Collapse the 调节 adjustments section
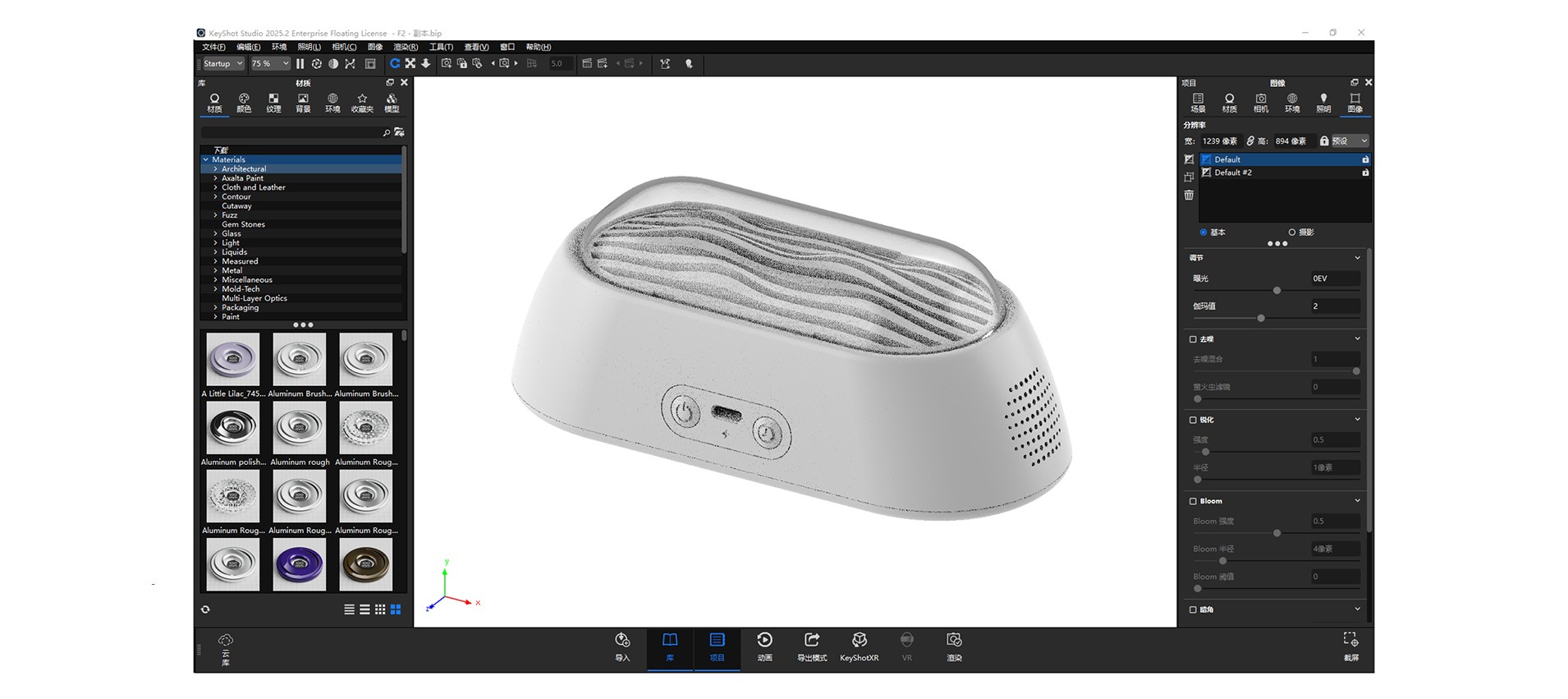This screenshot has height=699, width=1568. click(x=1357, y=258)
